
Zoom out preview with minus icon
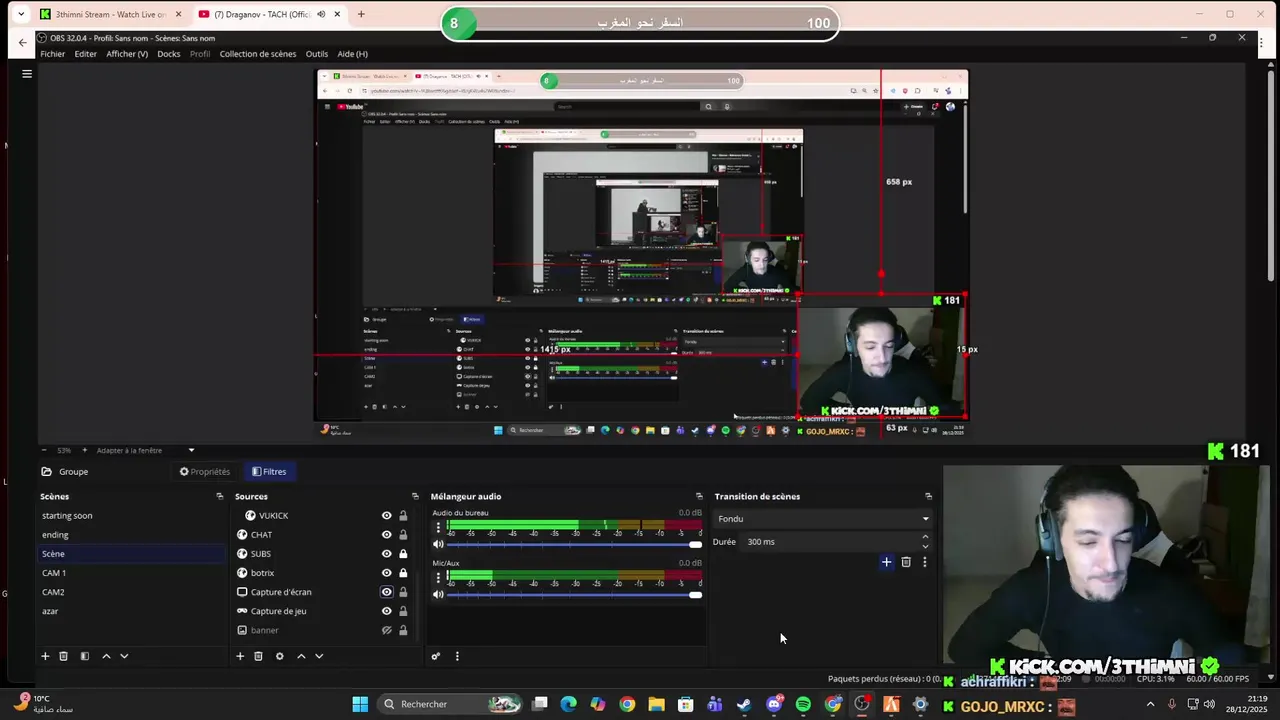click(46, 450)
